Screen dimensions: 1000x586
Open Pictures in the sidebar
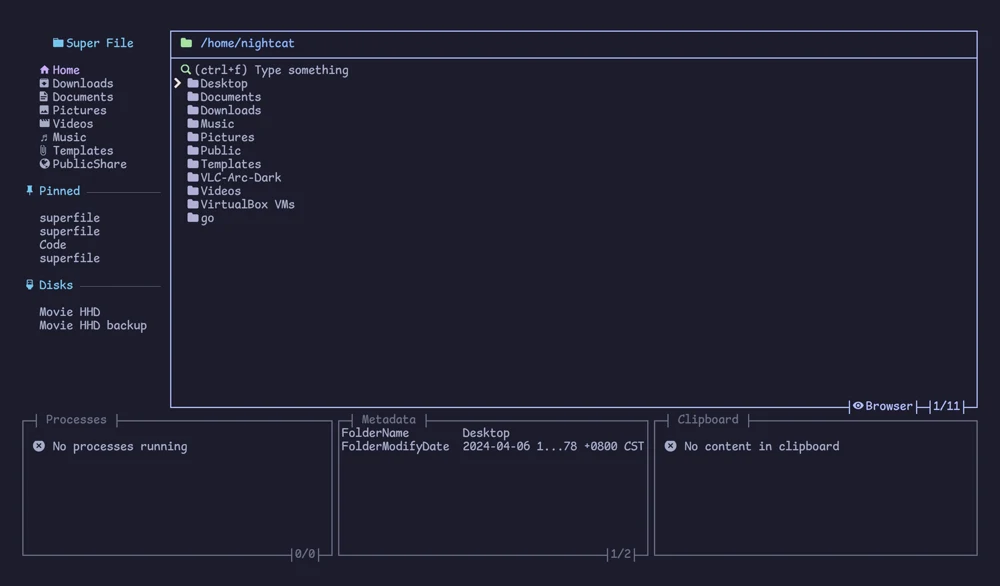[79, 110]
